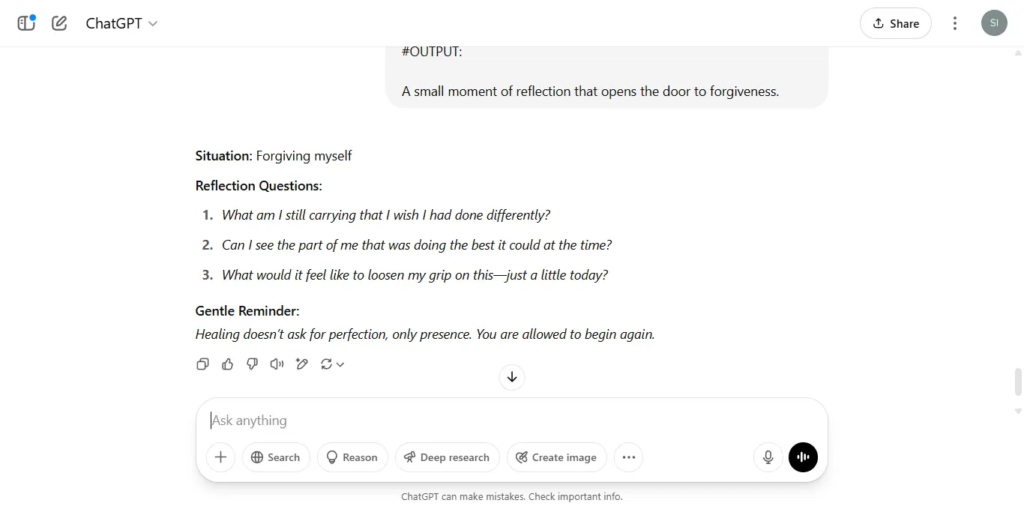1024x509 pixels.
Task: Expand the regenerate response chevron menu
Action: [x=340, y=365]
